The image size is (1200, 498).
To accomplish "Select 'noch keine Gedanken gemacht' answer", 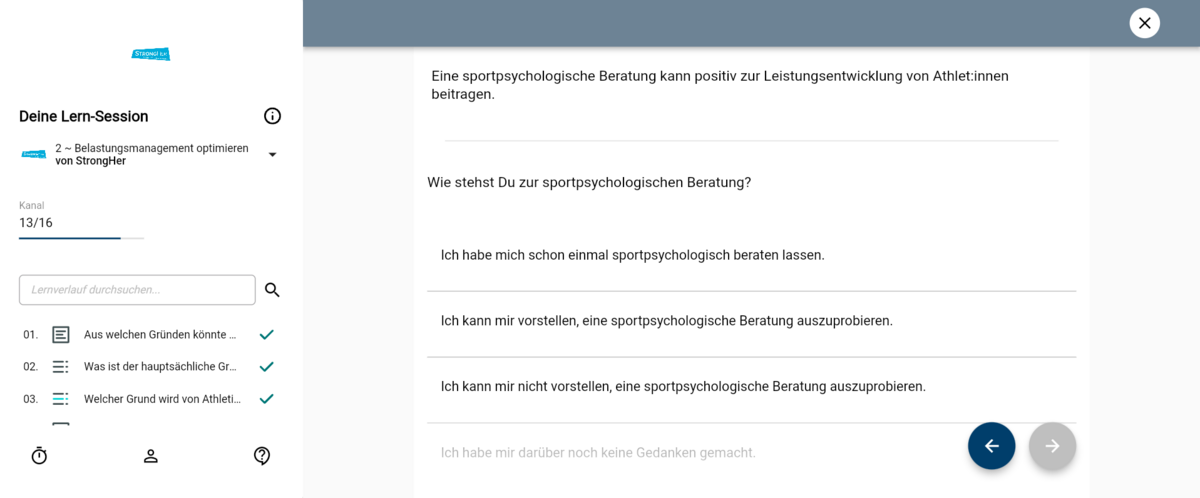I will pos(598,453).
